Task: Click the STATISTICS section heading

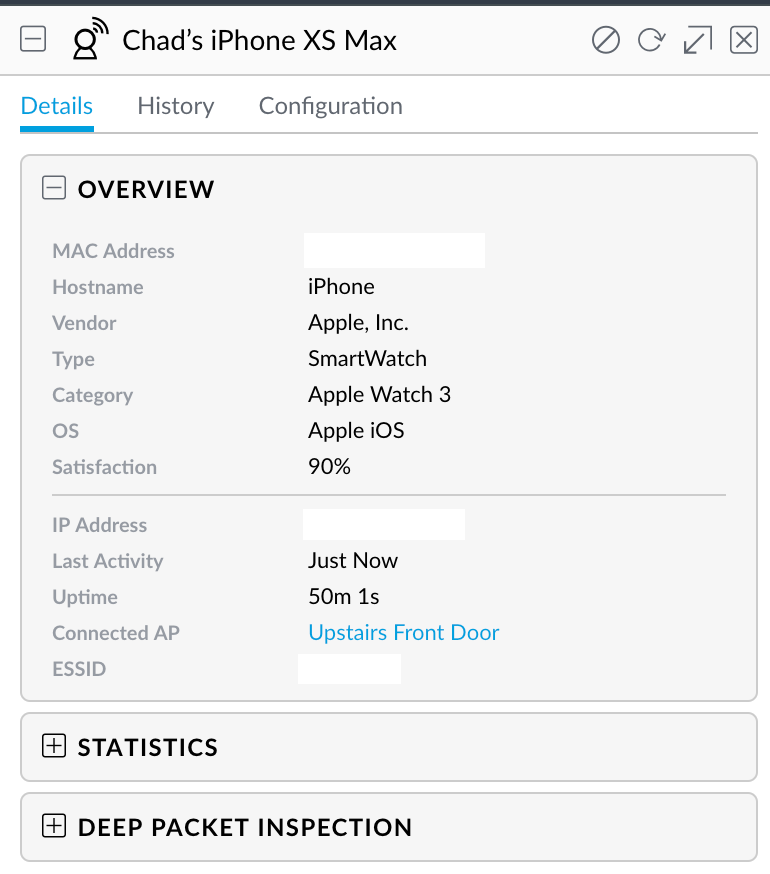Action: (148, 747)
